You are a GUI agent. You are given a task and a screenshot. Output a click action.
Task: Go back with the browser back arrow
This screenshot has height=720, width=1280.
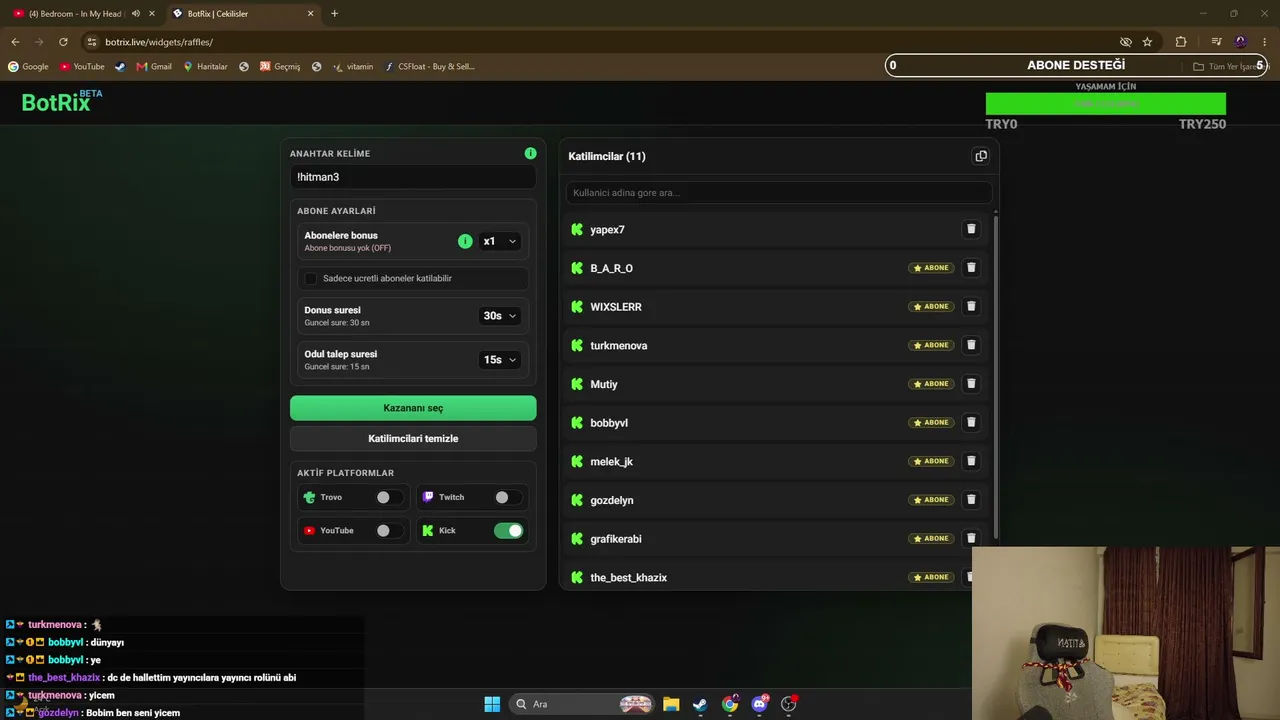[x=15, y=42]
